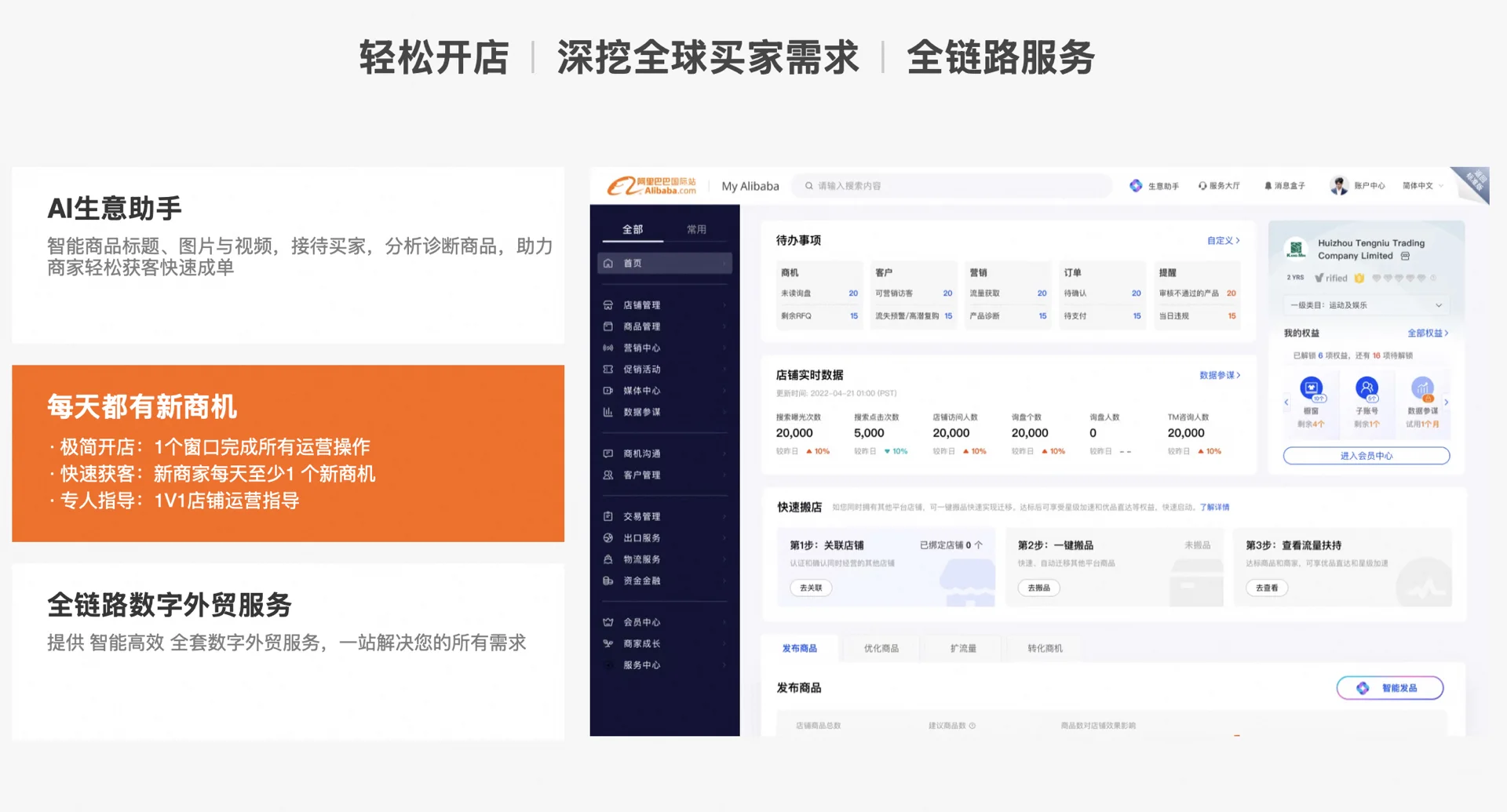Click the 未读询盘 count 20
1507x812 pixels.
[853, 293]
